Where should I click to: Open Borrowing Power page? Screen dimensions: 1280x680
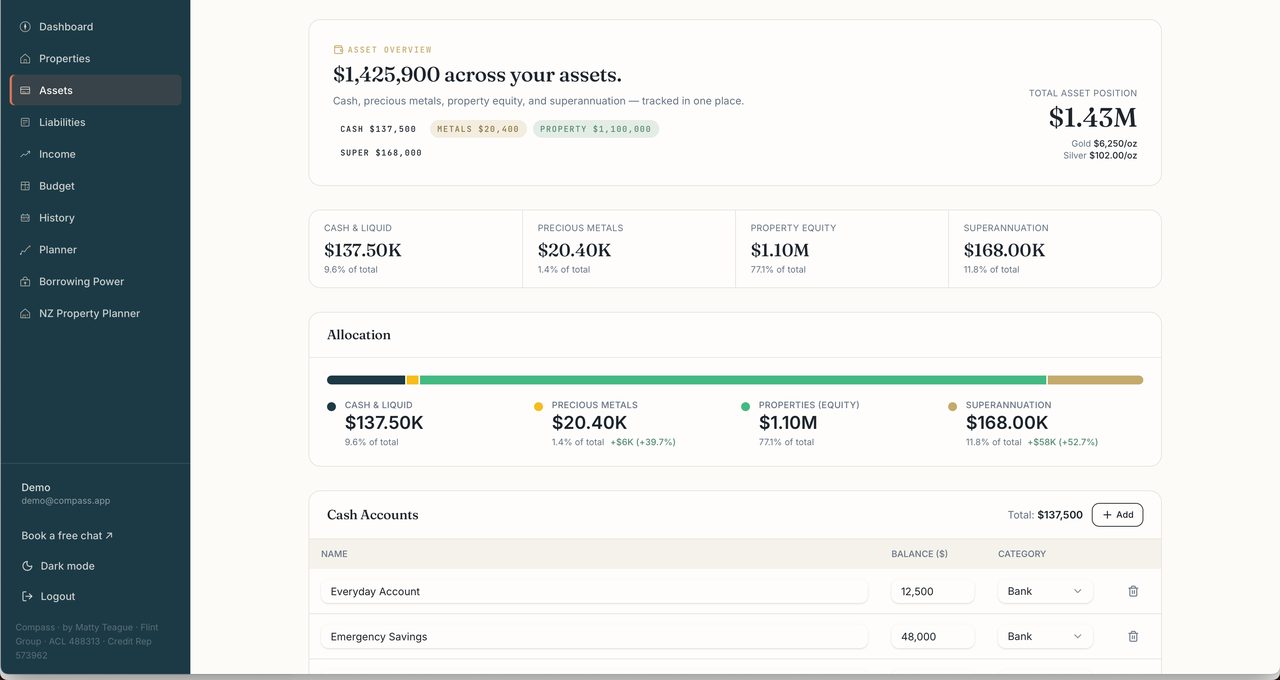click(x=96, y=282)
